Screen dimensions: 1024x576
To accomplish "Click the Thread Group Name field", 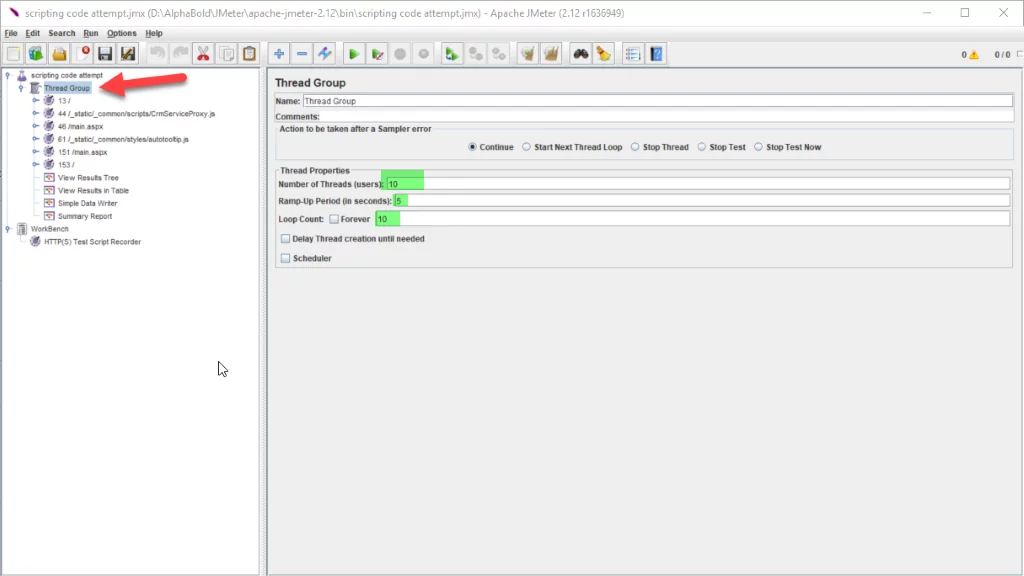I will (x=658, y=101).
